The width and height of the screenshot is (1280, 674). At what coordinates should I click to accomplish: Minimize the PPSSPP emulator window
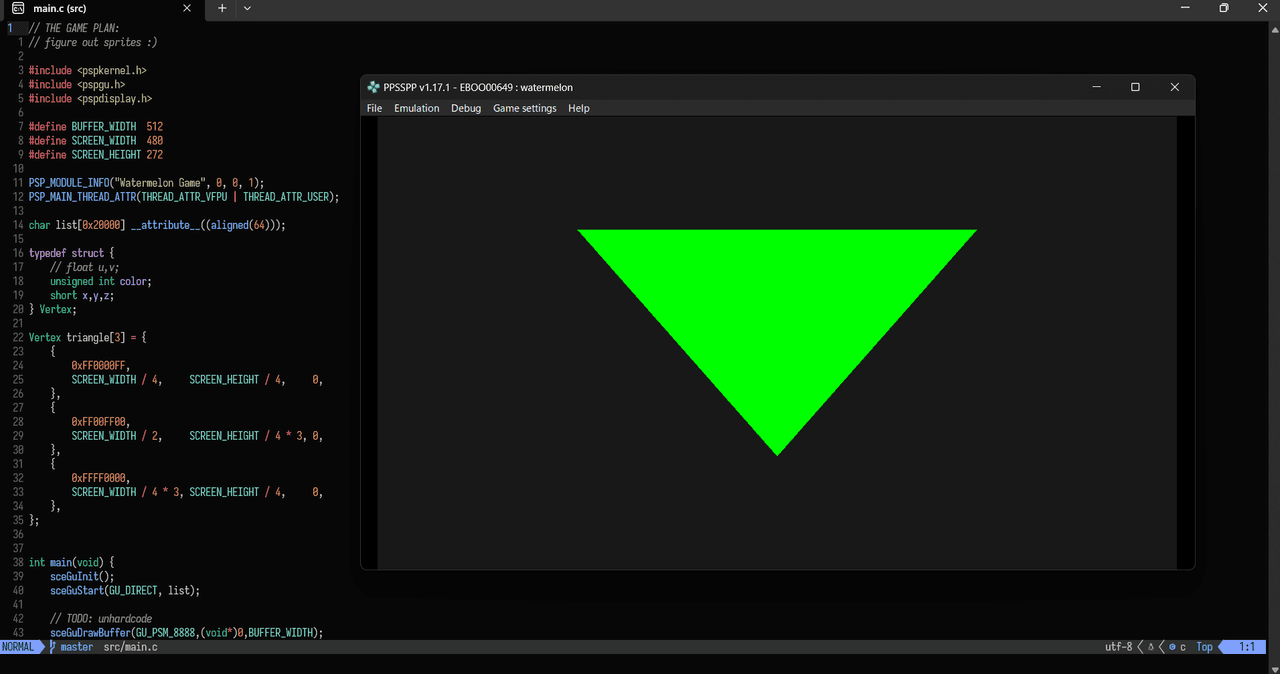coord(1097,87)
